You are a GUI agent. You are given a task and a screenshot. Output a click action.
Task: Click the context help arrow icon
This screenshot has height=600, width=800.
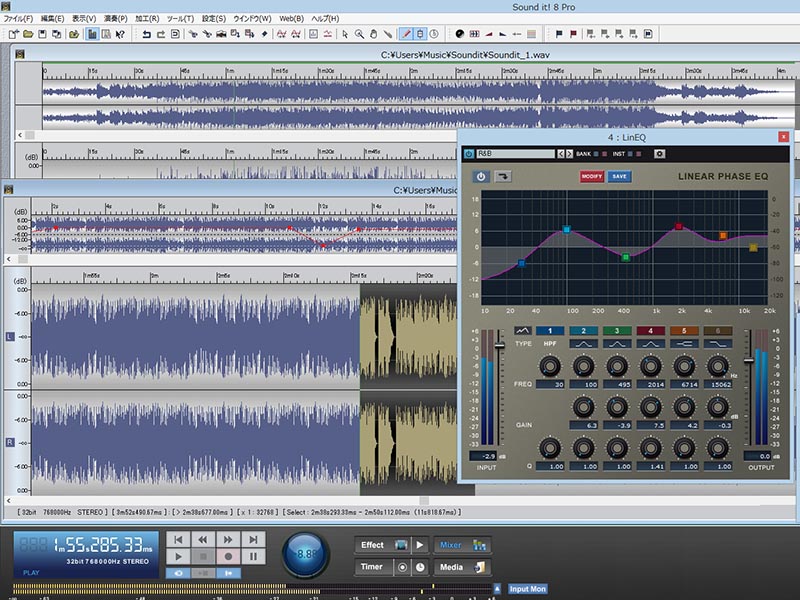120,34
